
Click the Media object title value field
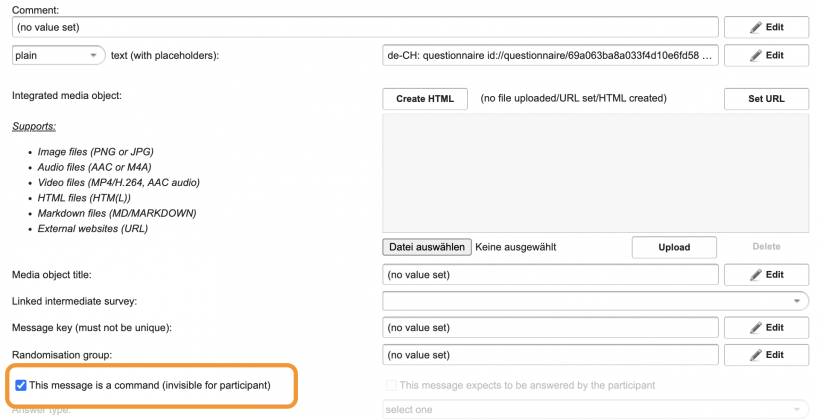click(550, 275)
